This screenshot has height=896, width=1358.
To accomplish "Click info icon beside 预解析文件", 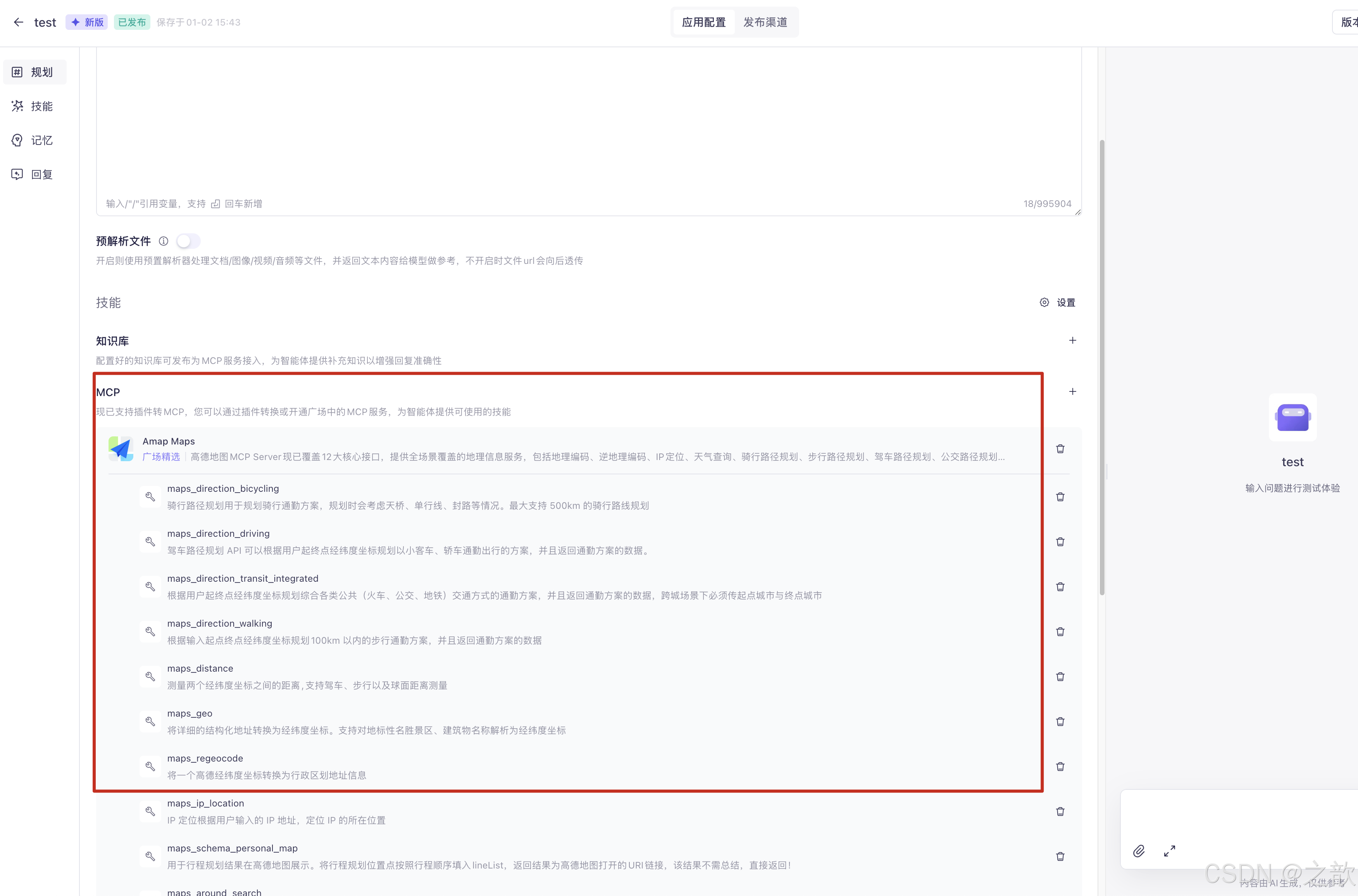I will tap(164, 241).
